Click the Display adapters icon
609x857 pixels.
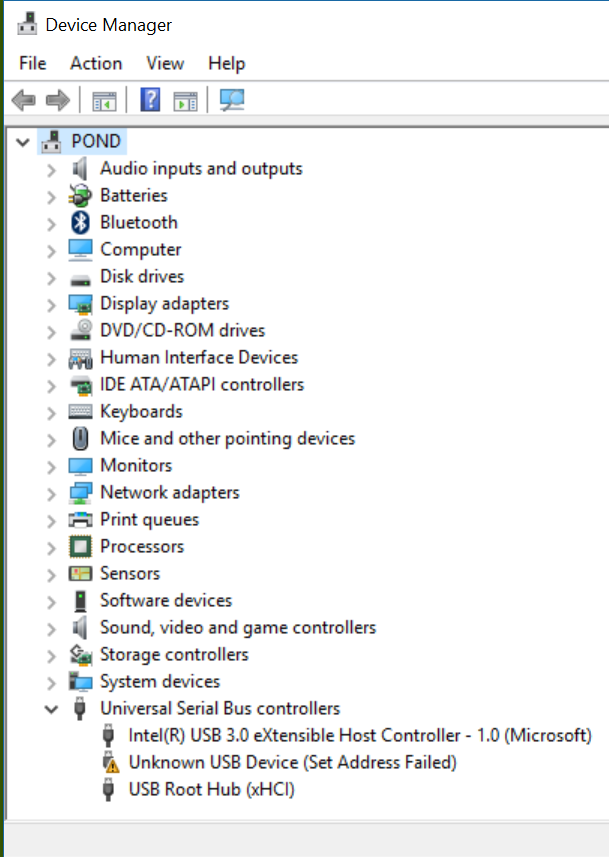click(80, 304)
